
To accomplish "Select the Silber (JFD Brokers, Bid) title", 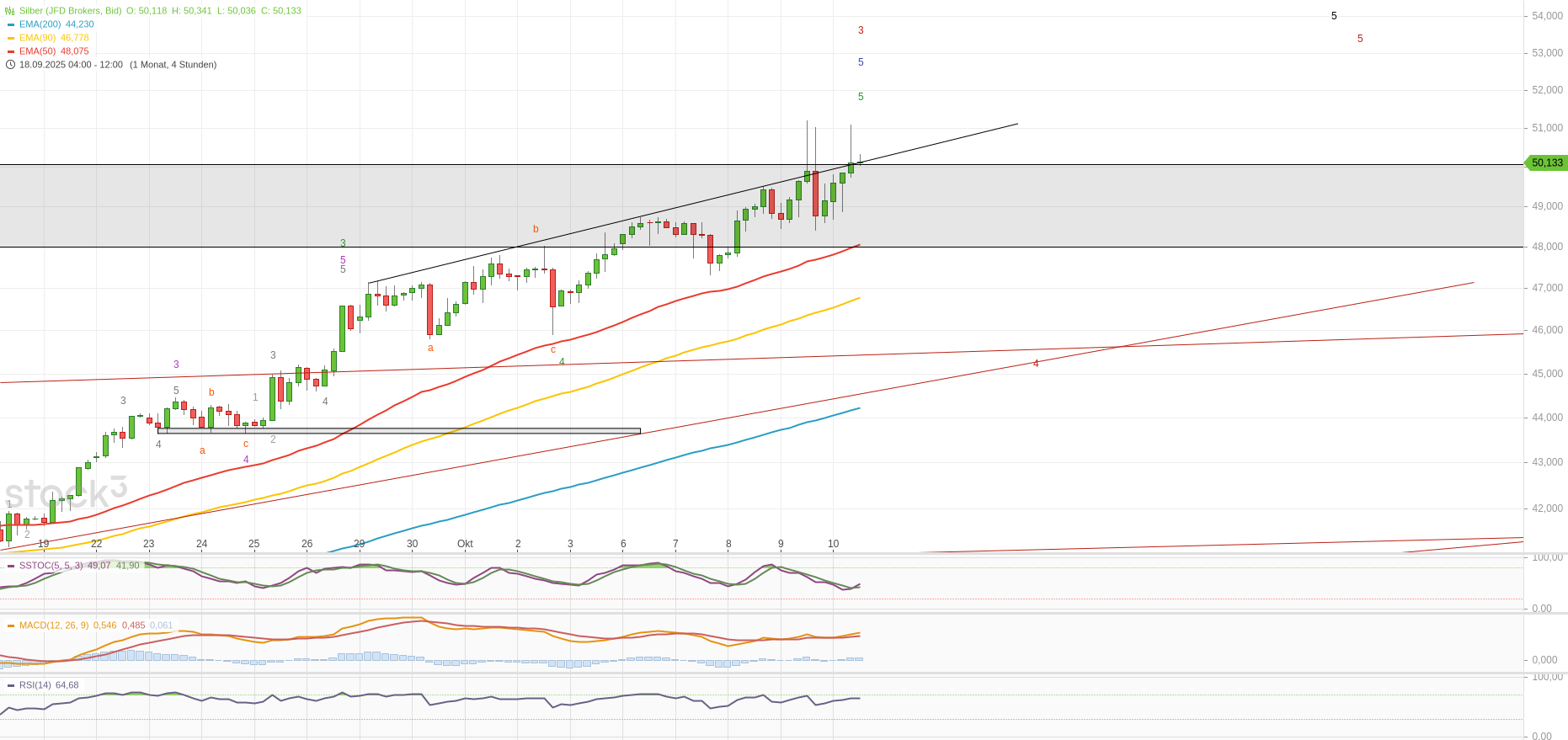I will [71, 11].
